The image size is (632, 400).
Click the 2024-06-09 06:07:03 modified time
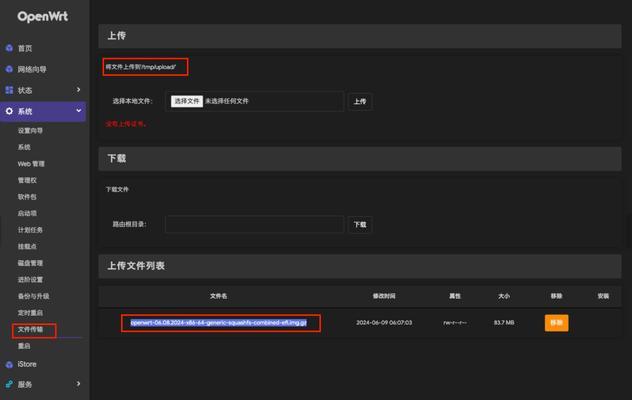tap(384, 323)
